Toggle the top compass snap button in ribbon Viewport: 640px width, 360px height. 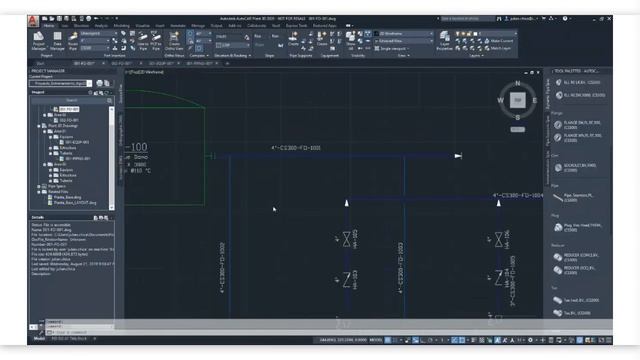(190, 33)
